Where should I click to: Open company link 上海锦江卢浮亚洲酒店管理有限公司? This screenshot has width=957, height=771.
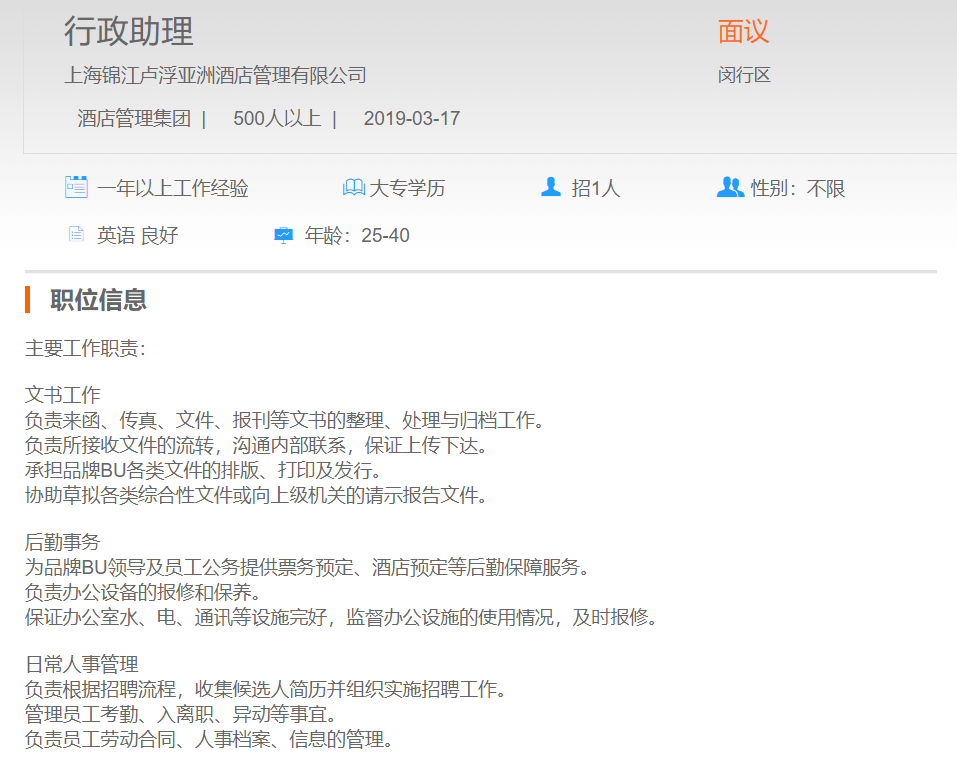(215, 75)
